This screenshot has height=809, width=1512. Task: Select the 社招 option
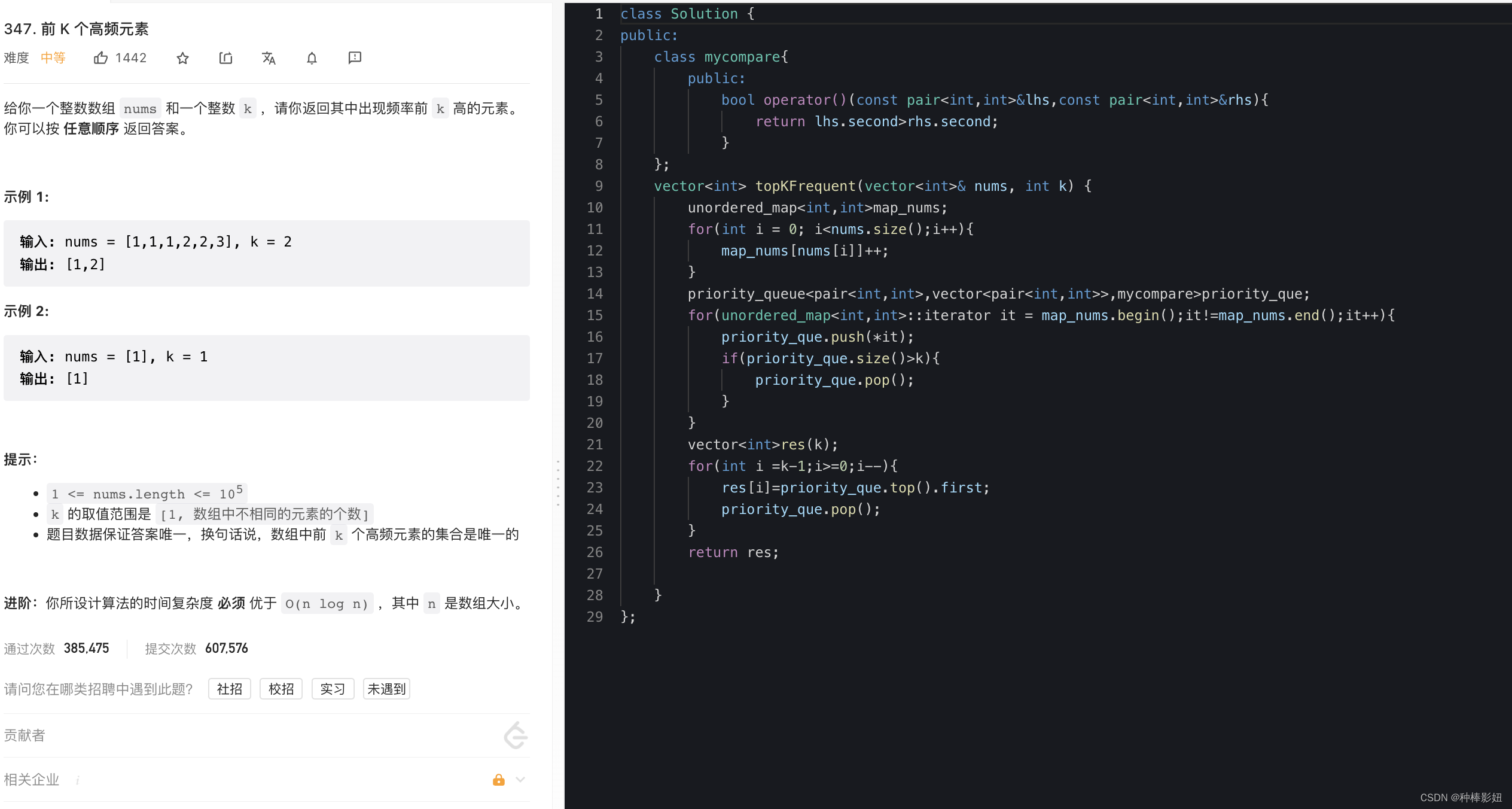pyautogui.click(x=230, y=689)
